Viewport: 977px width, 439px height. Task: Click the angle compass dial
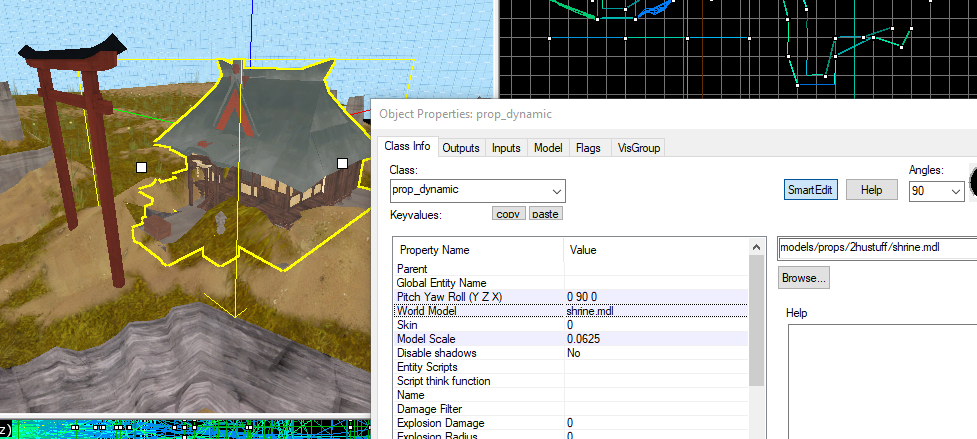973,182
